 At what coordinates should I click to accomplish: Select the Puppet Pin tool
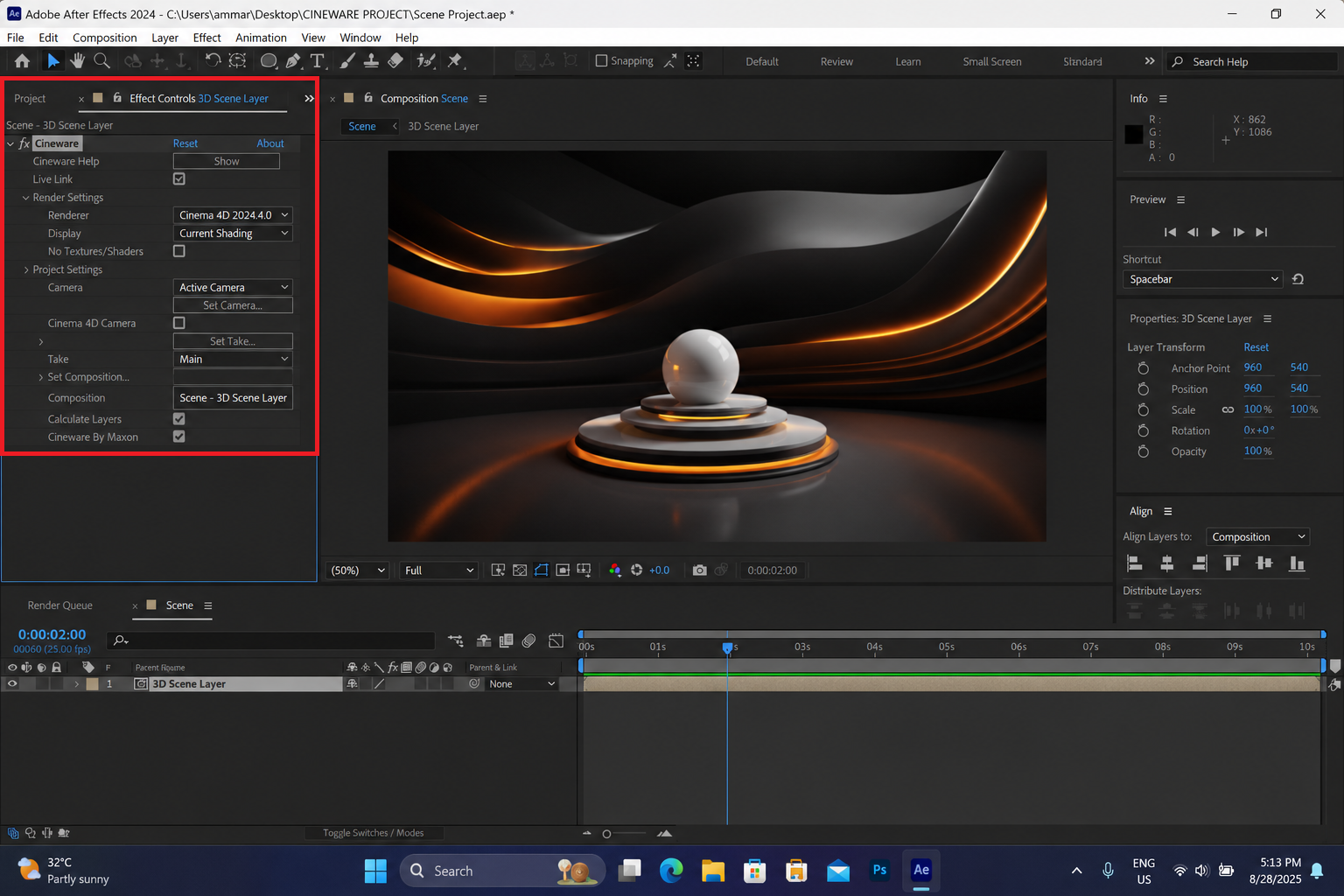pyautogui.click(x=455, y=60)
